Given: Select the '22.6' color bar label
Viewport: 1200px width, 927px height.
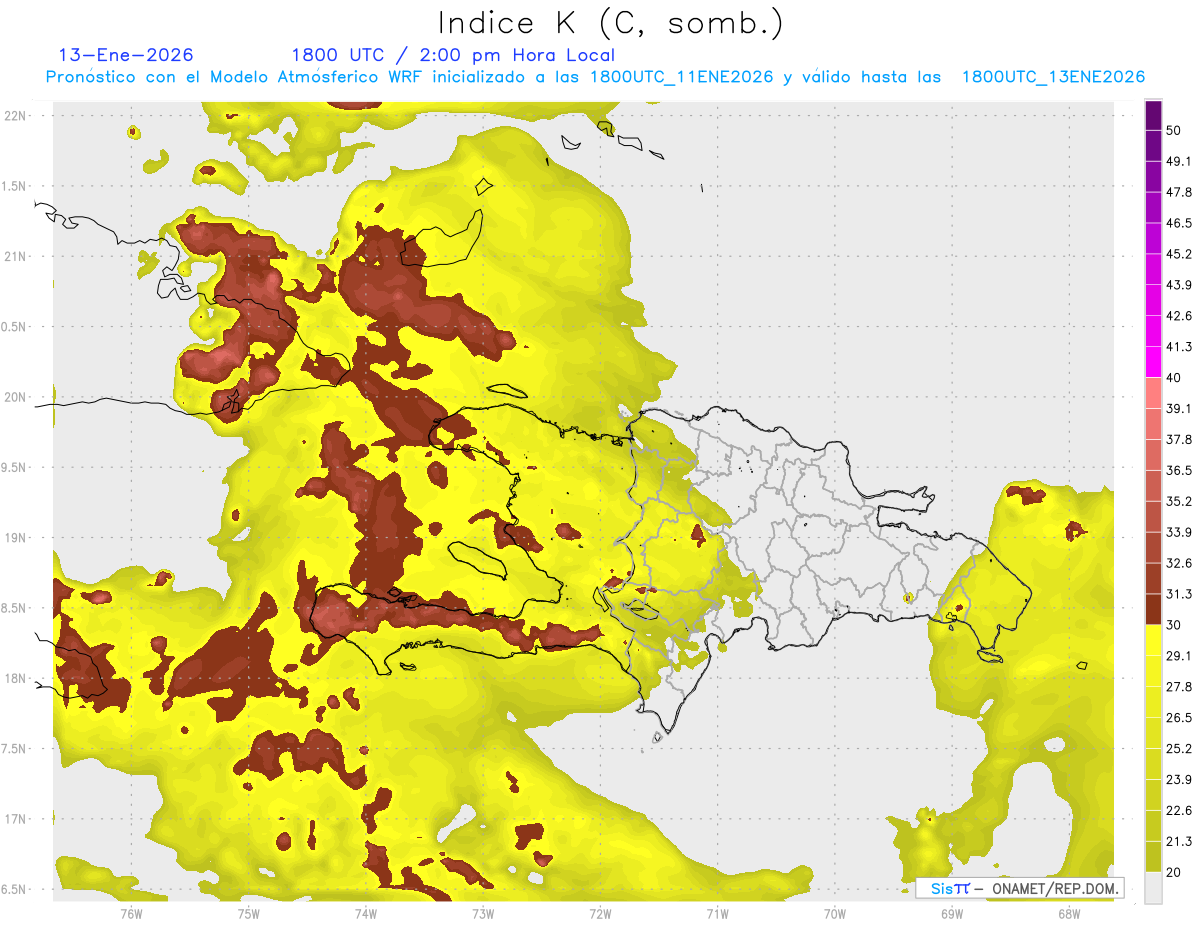Looking at the screenshot, I should click(x=1179, y=811).
